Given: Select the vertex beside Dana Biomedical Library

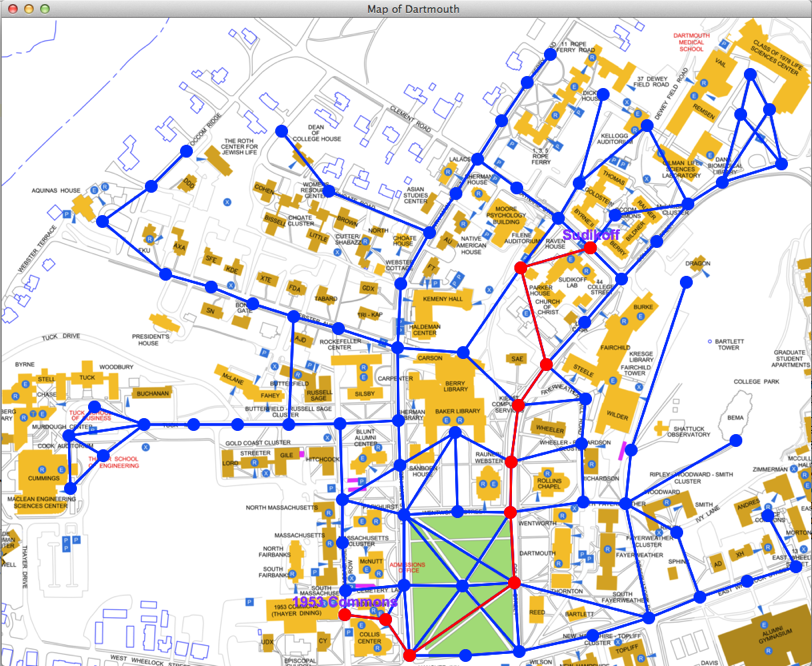Looking at the screenshot, I should coord(722,182).
